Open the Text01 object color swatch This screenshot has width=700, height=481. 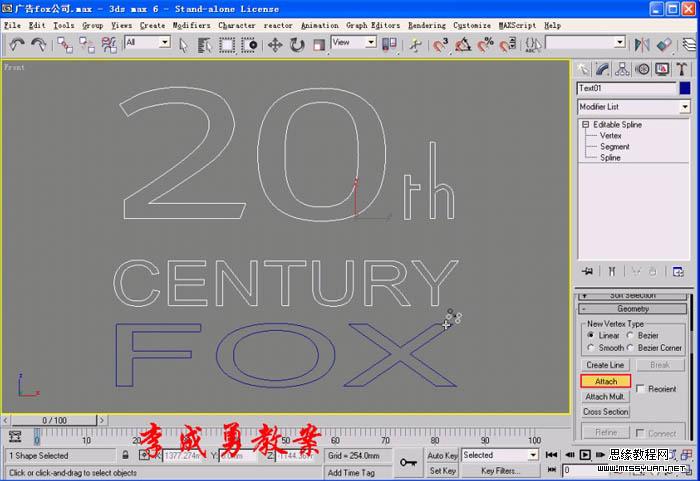(x=685, y=88)
